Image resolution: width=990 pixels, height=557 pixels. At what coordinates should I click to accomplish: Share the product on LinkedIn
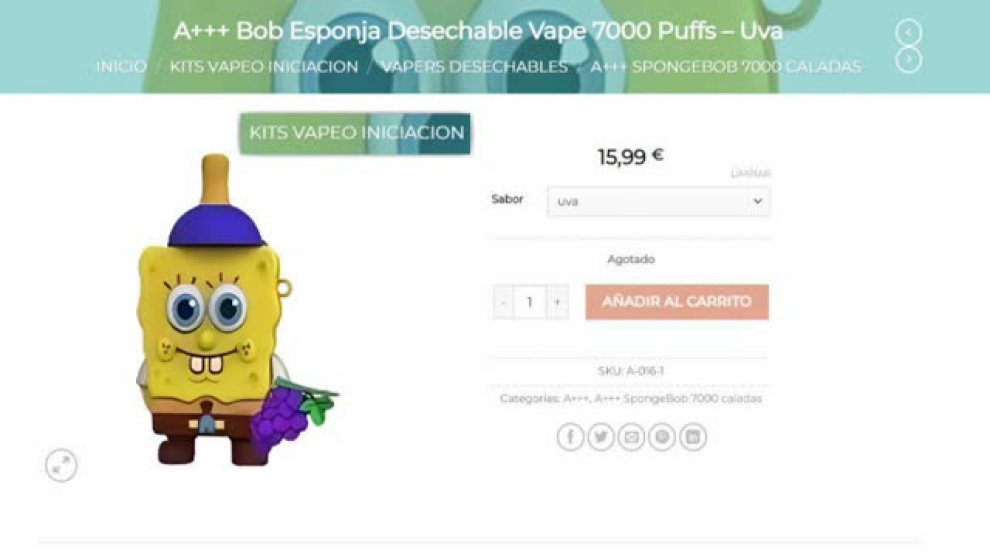[693, 436]
